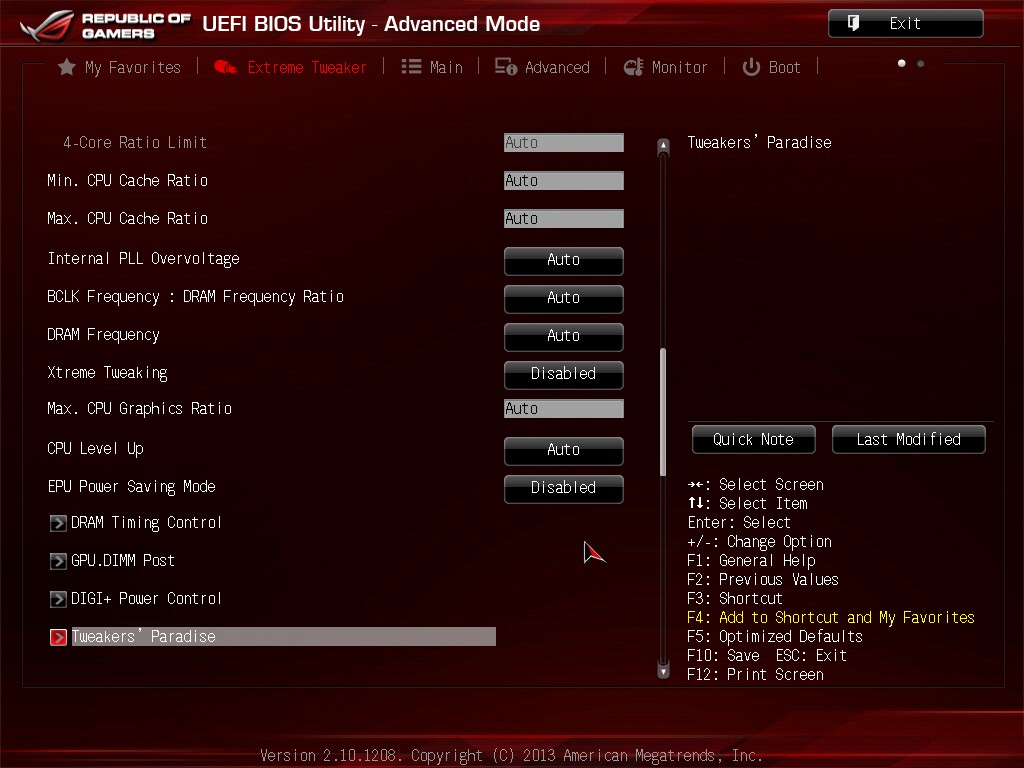This screenshot has width=1024, height=768.
Task: Click the scrollbar down arrow
Action: click(x=664, y=670)
